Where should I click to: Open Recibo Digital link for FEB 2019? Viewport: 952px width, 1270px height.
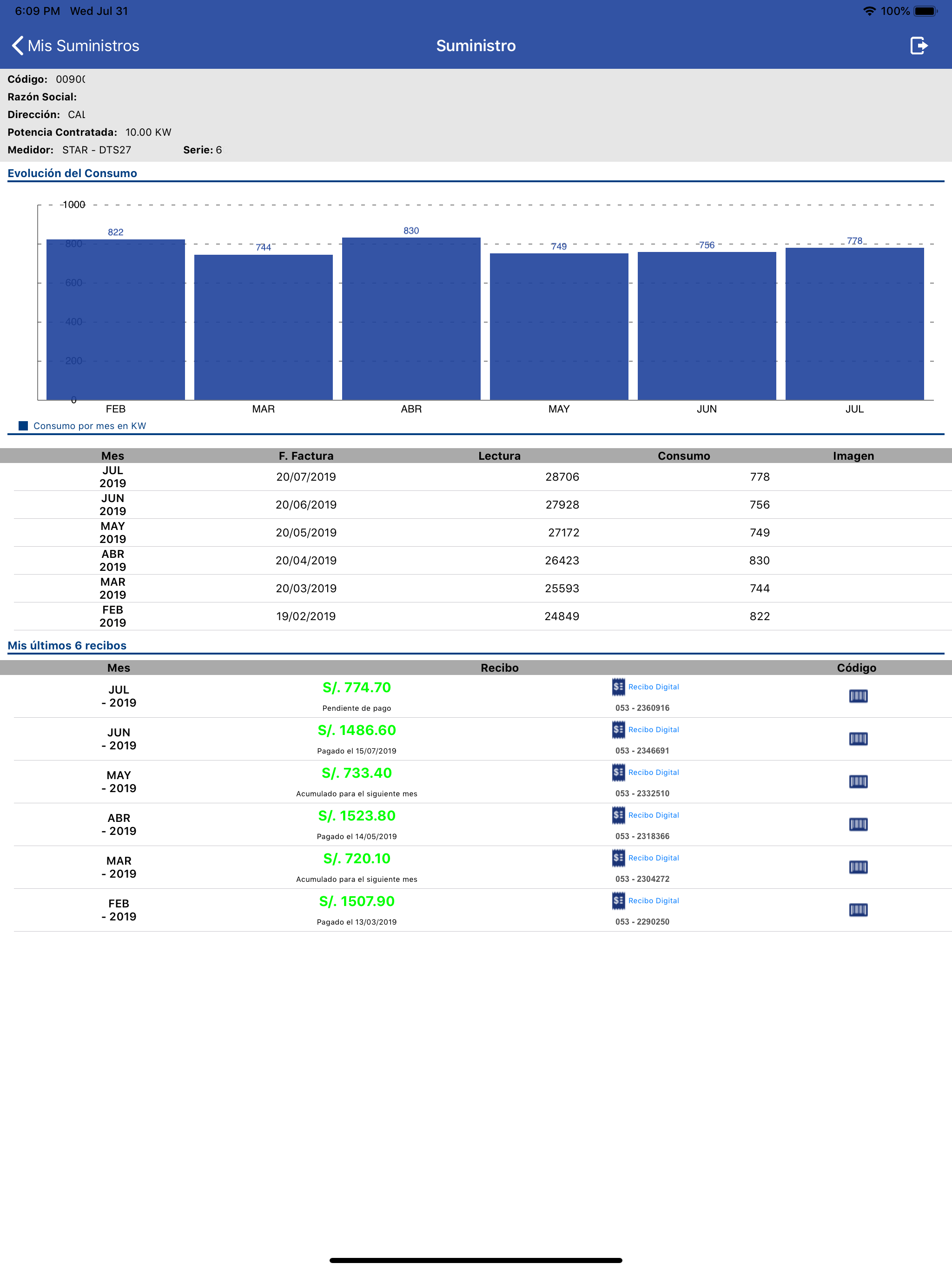pyautogui.click(x=654, y=901)
